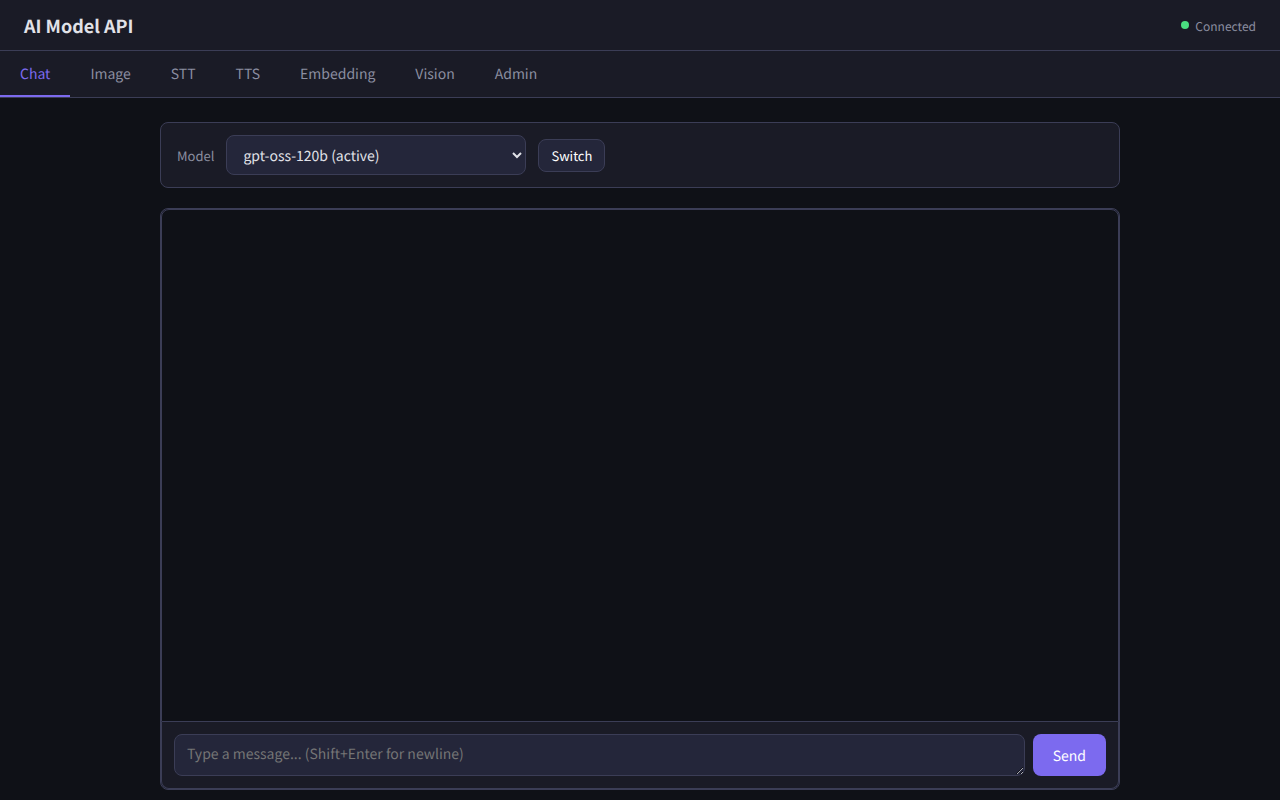The width and height of the screenshot is (1280, 800).
Task: Click the textarea resize handle
Action: [x=1020, y=772]
